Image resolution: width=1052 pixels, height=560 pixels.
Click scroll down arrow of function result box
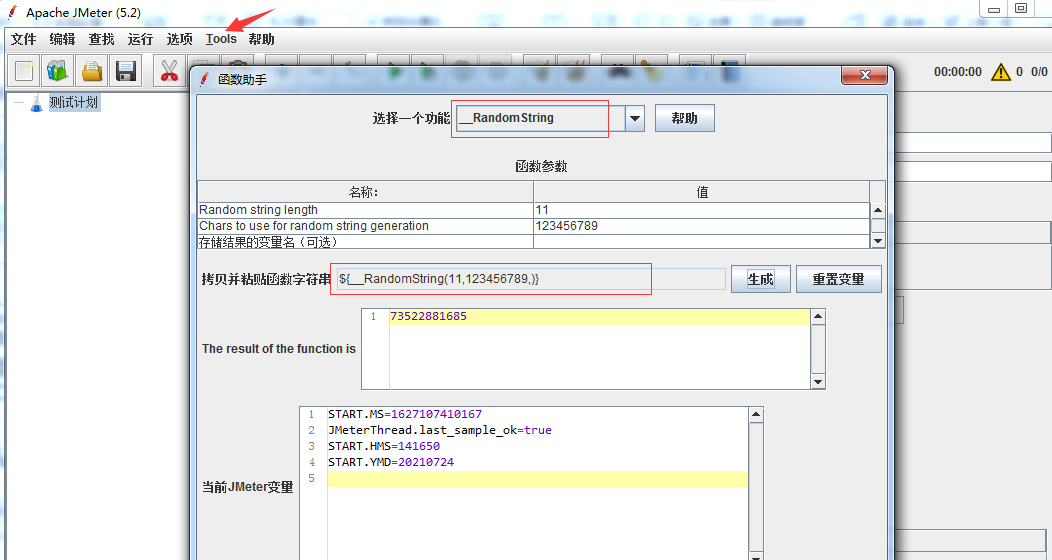coord(818,382)
